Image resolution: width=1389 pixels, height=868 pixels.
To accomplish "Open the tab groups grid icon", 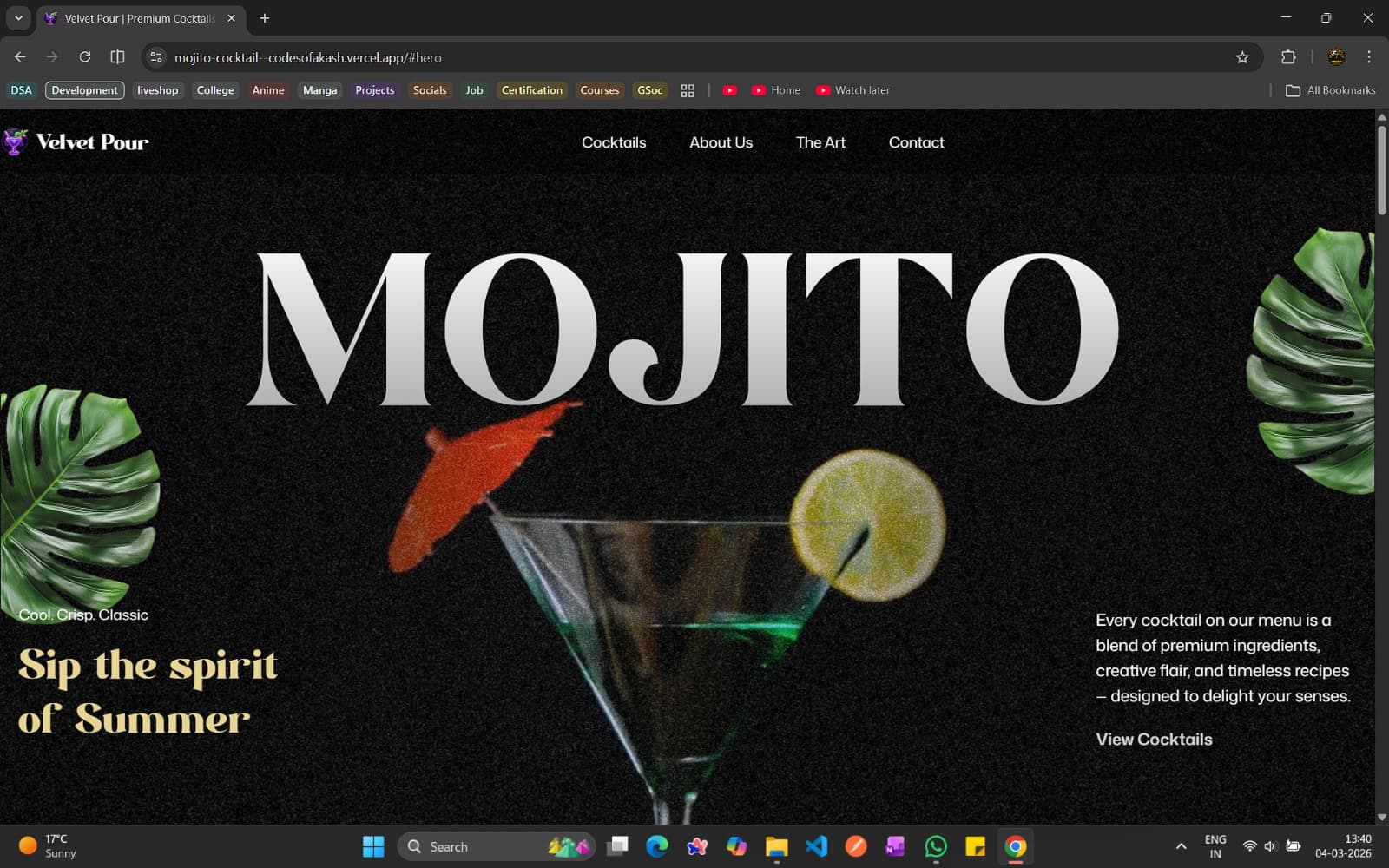I will pyautogui.click(x=688, y=90).
